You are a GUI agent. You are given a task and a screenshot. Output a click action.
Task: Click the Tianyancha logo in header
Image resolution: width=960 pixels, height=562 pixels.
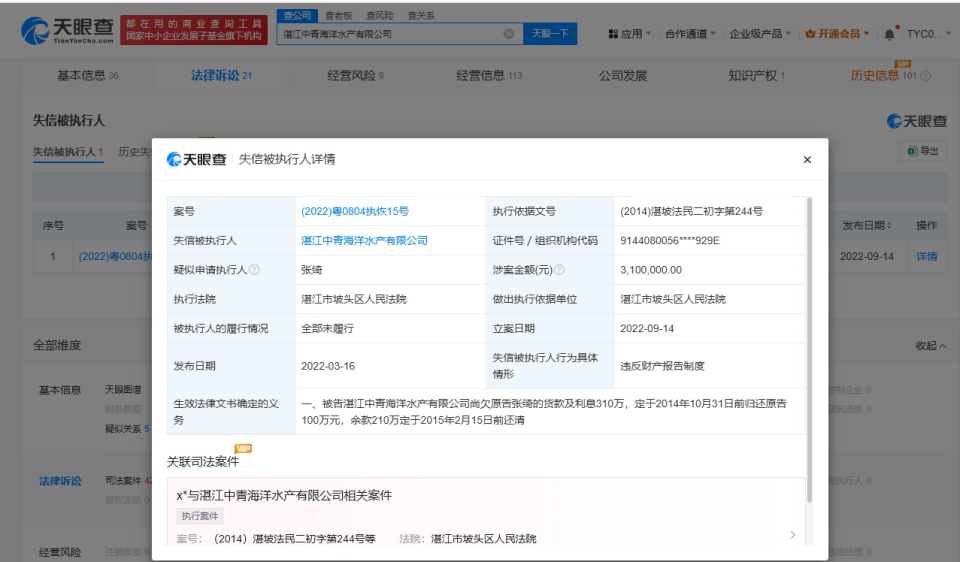click(x=67, y=30)
